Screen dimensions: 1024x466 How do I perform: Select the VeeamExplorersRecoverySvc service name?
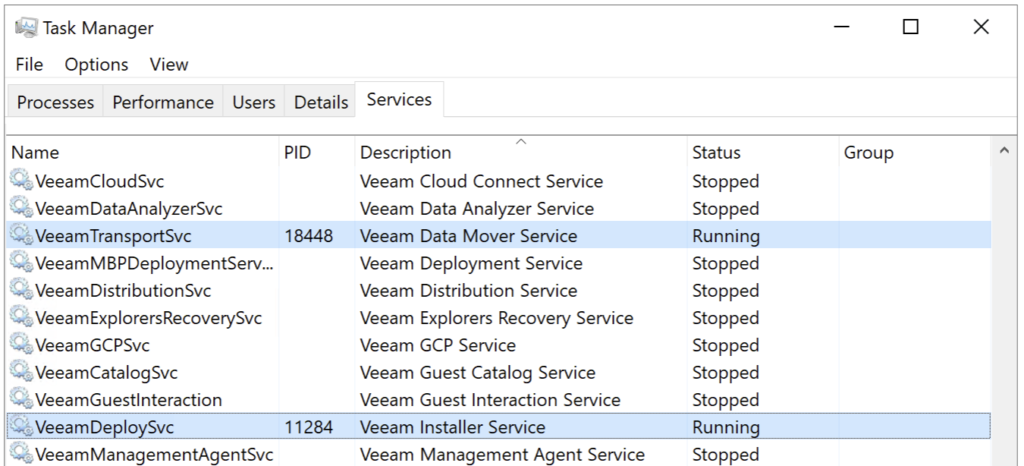pyautogui.click(x=148, y=318)
